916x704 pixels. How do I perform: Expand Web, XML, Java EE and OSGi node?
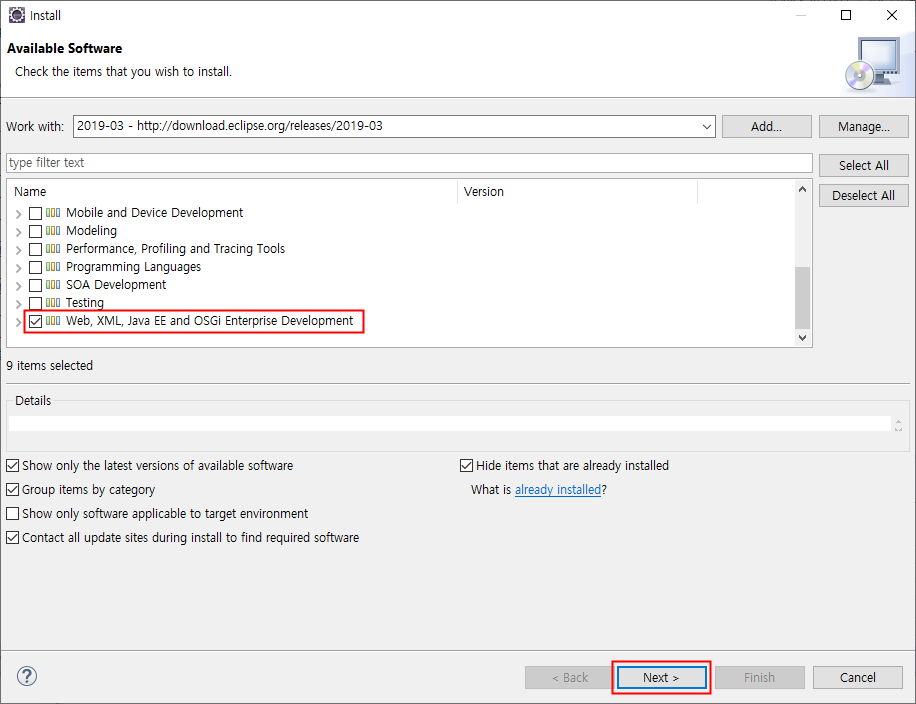tap(19, 322)
